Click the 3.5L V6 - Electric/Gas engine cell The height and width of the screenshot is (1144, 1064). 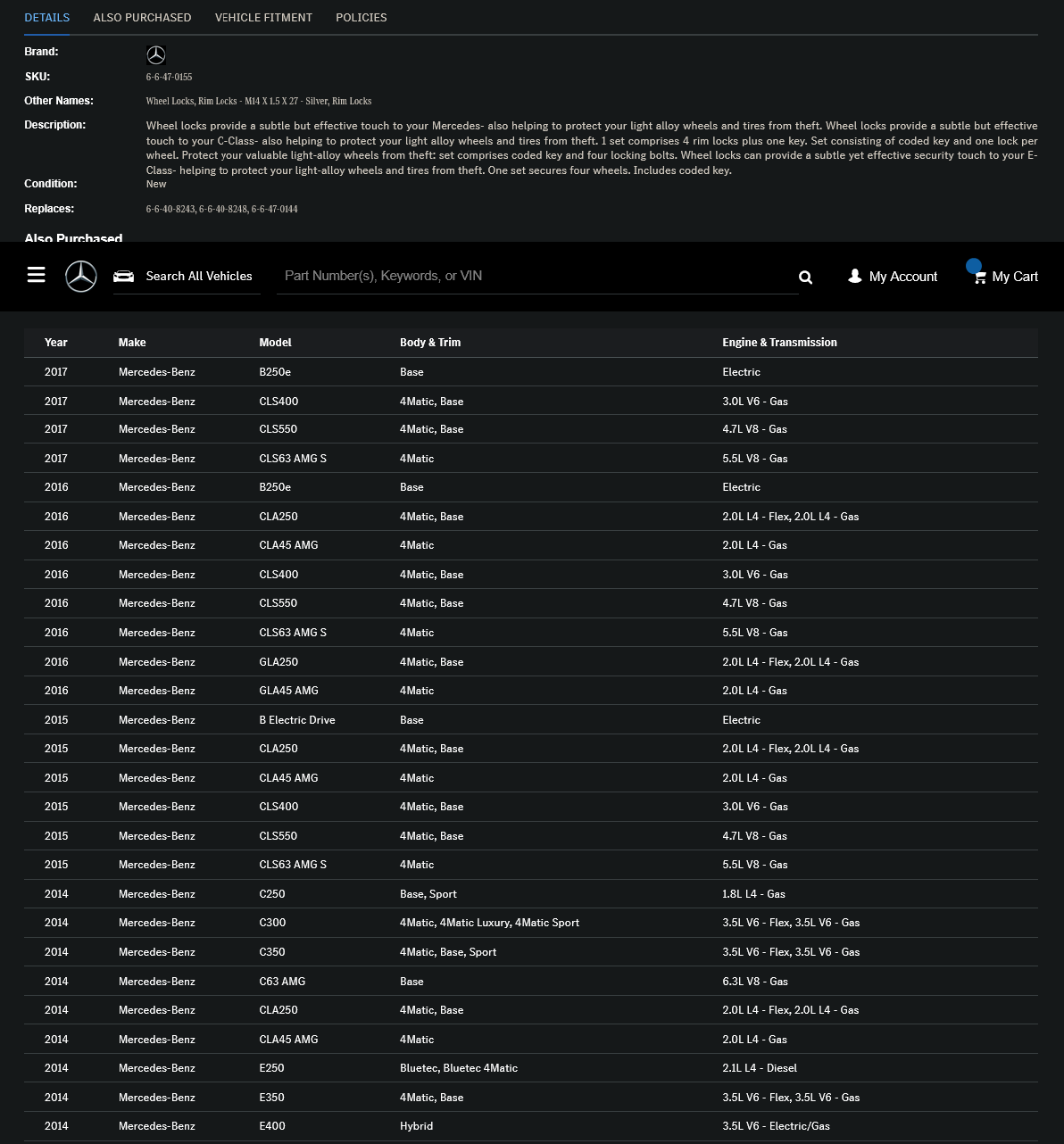point(776,1126)
